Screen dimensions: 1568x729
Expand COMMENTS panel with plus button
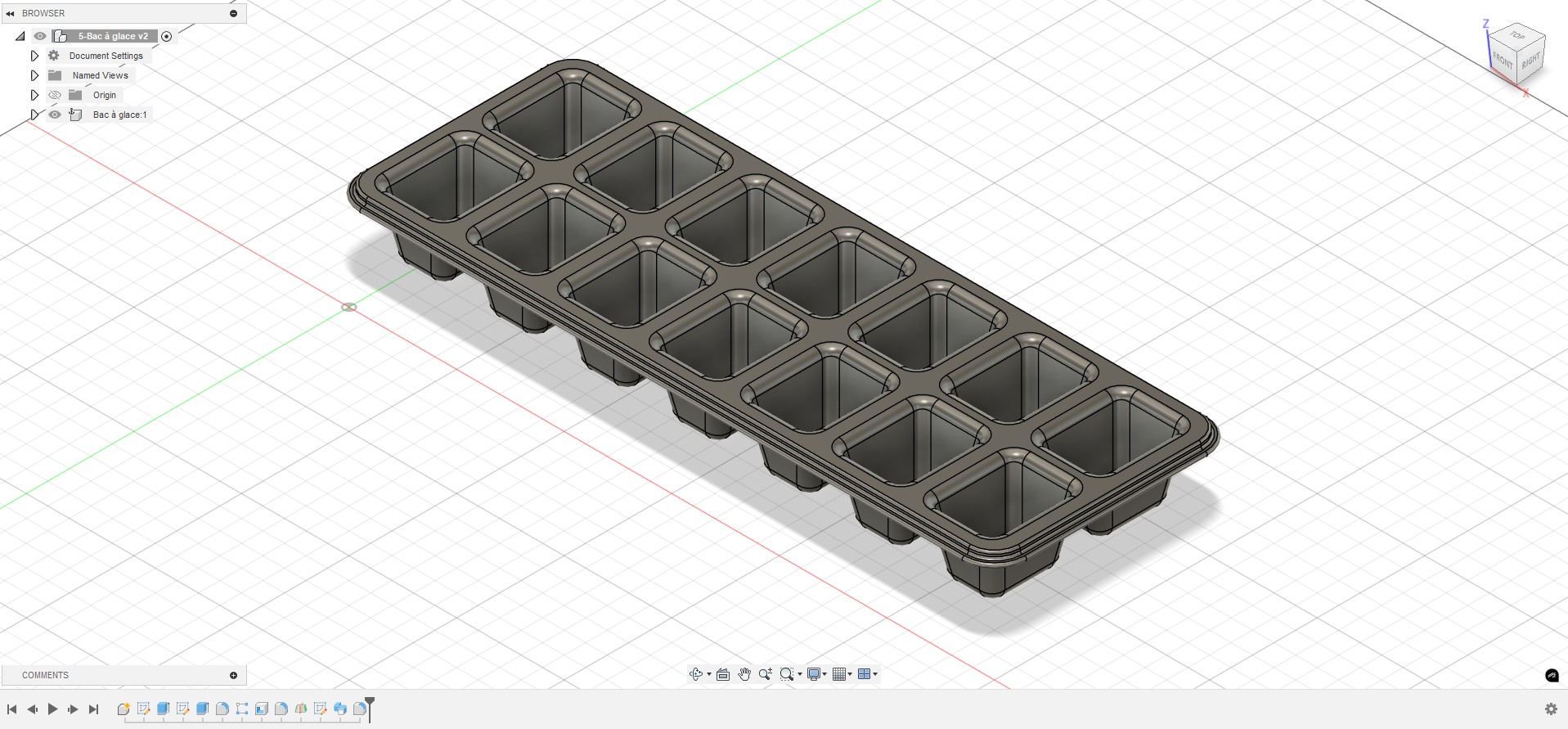coord(233,675)
